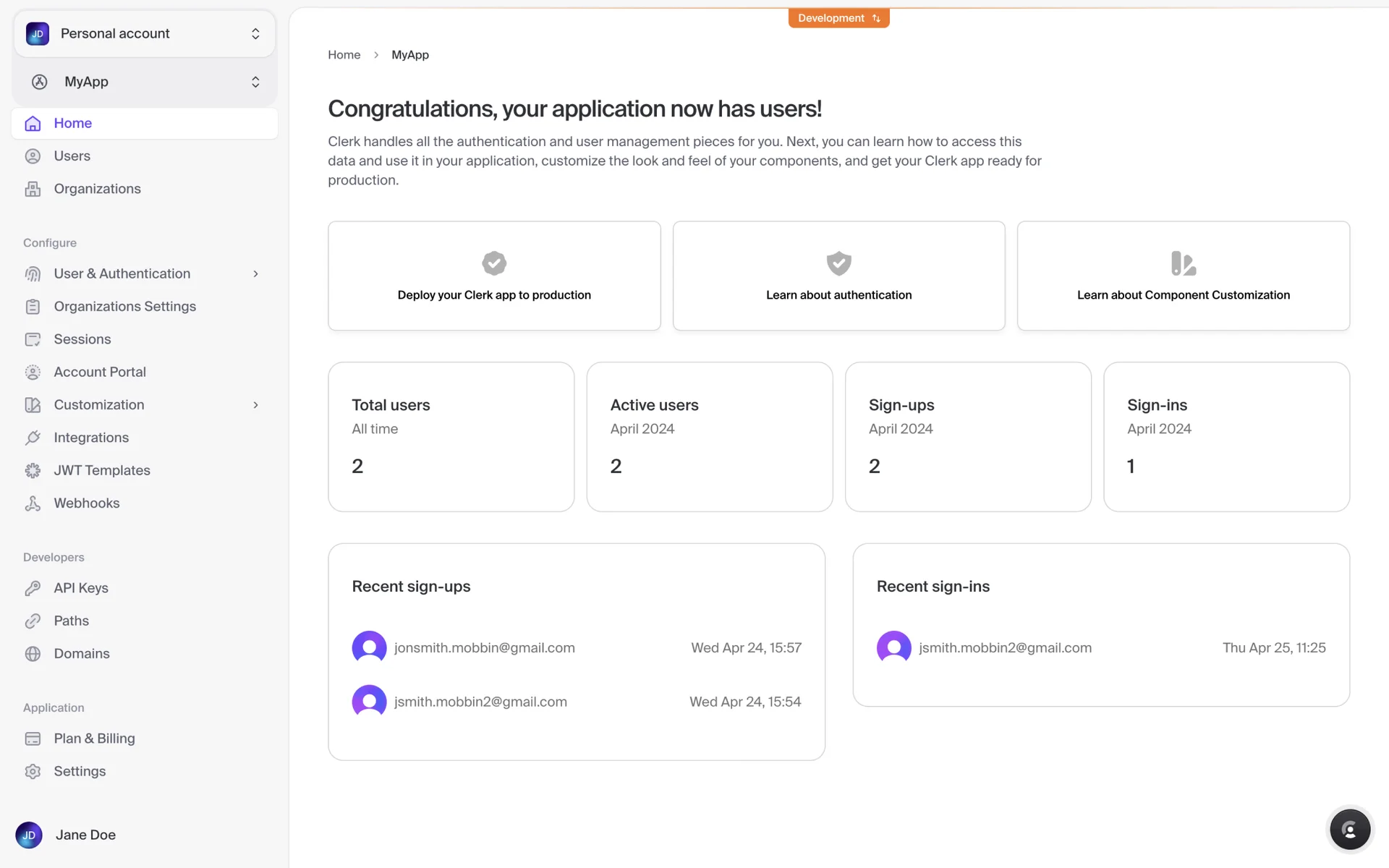Click the API Keys key icon
The width and height of the screenshot is (1389, 868).
(x=33, y=588)
